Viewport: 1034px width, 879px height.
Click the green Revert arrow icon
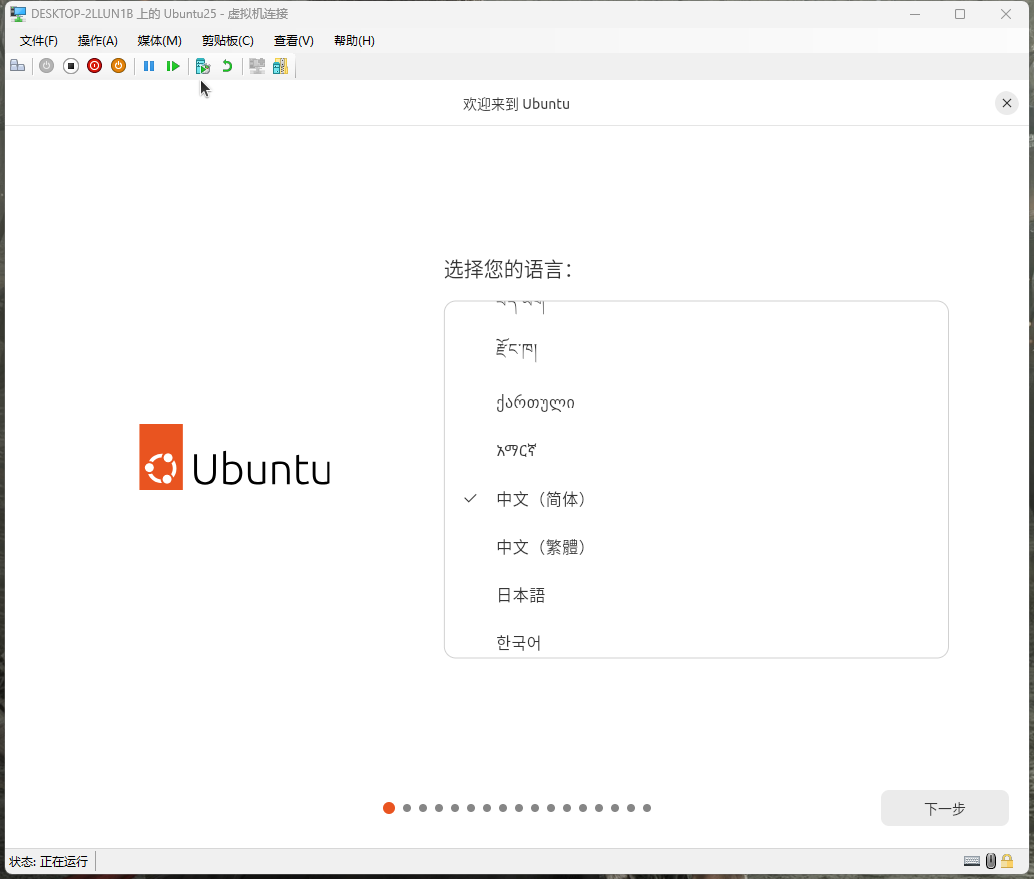click(x=227, y=66)
